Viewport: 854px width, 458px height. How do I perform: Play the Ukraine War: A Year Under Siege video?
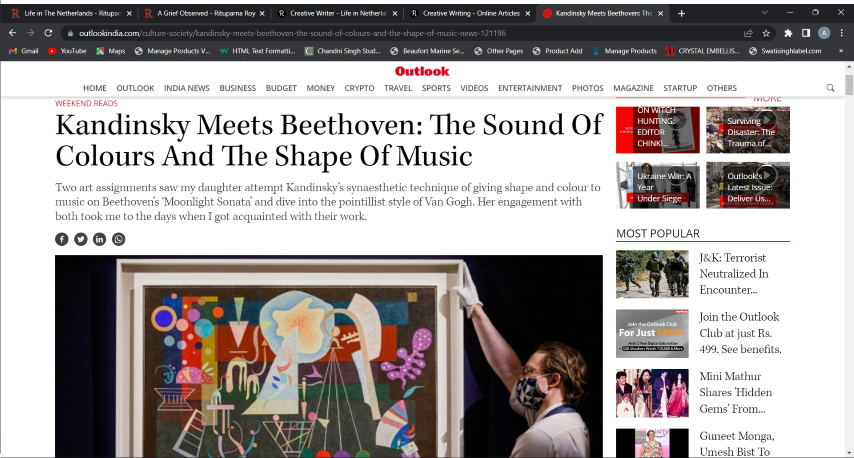658,185
